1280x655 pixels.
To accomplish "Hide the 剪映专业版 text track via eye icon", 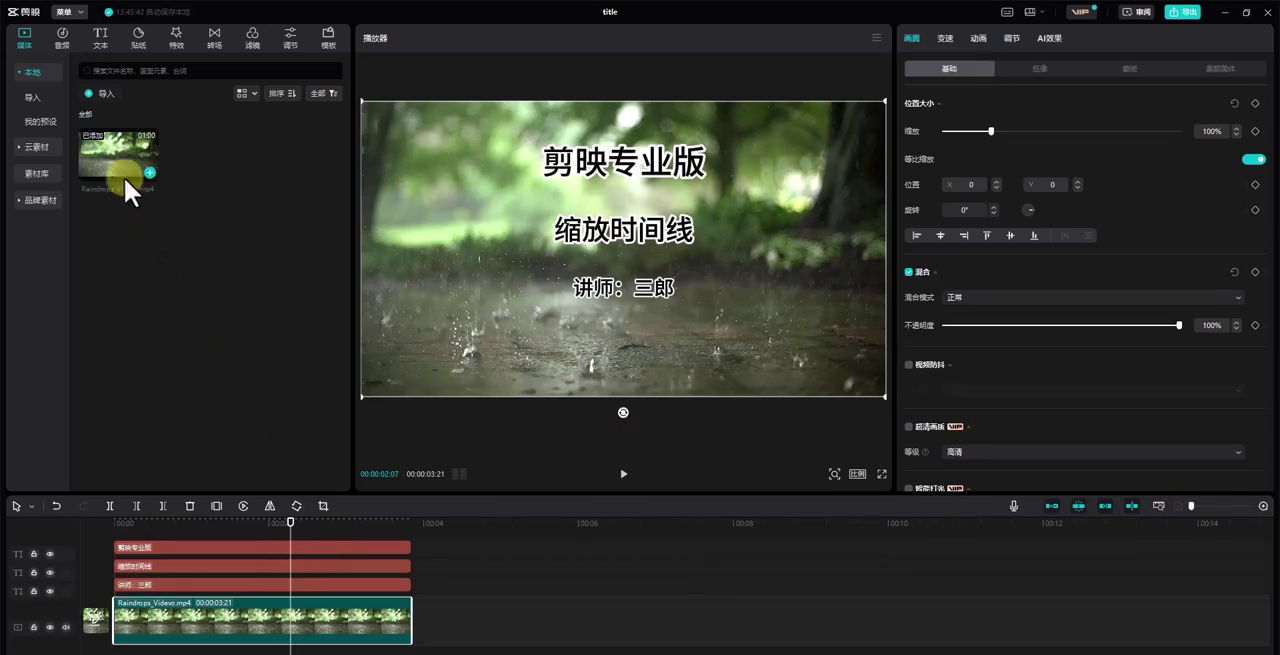I will point(50,554).
